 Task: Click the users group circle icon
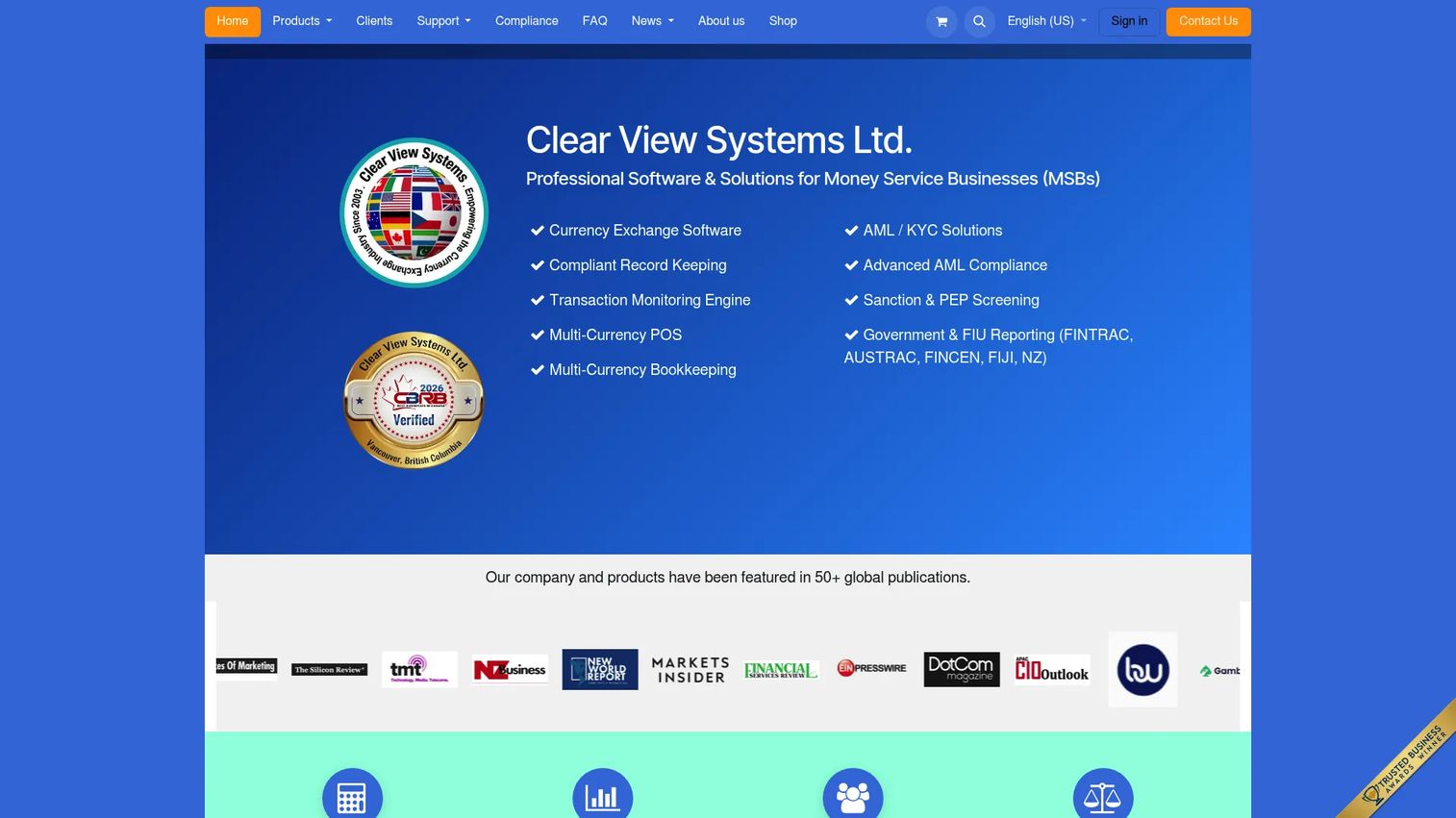pyautogui.click(x=852, y=794)
